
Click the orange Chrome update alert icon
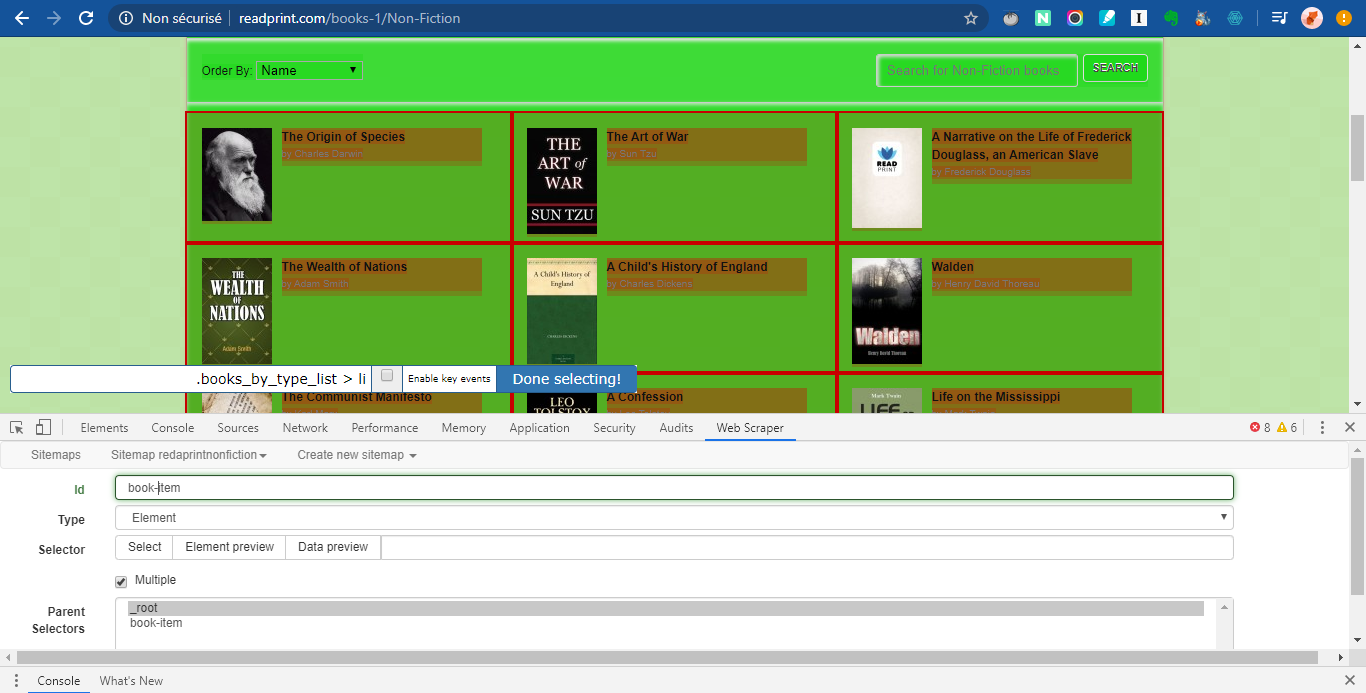point(1344,18)
